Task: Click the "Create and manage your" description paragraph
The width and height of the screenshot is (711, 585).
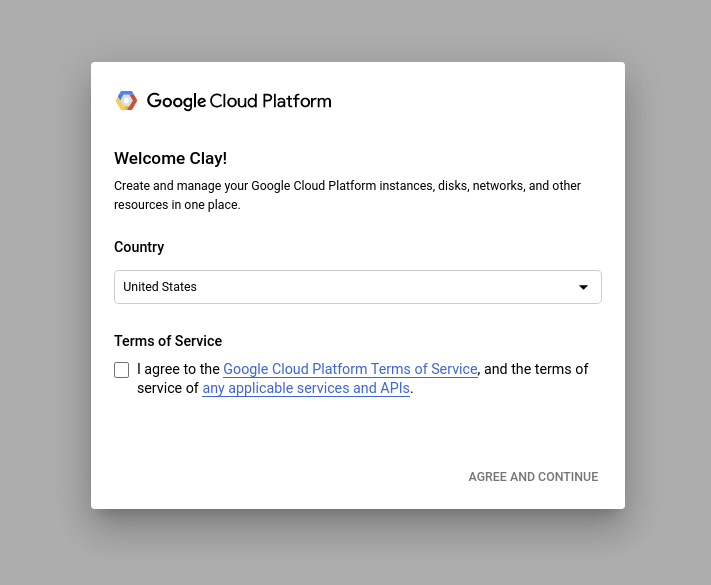Action: pos(347,195)
